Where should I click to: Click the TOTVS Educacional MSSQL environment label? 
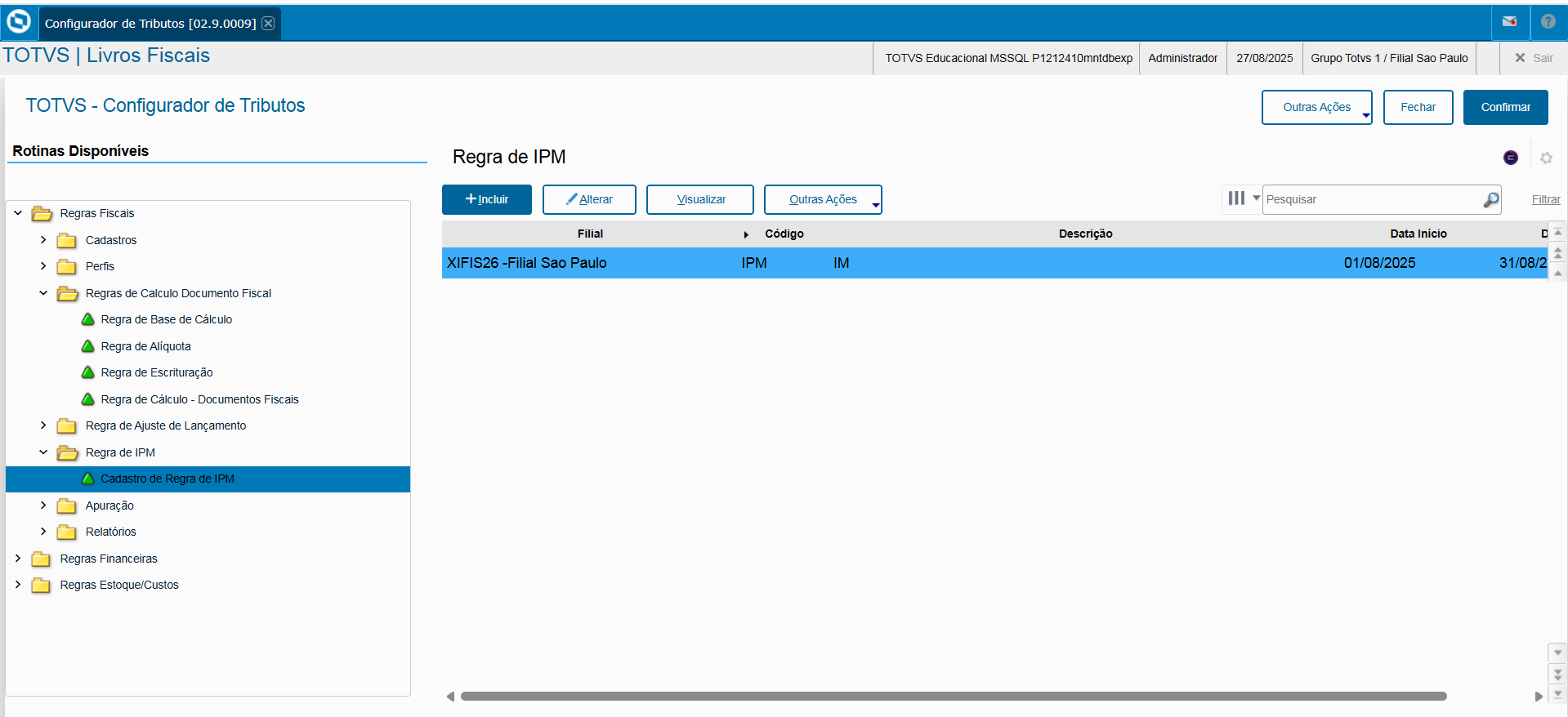[1008, 58]
